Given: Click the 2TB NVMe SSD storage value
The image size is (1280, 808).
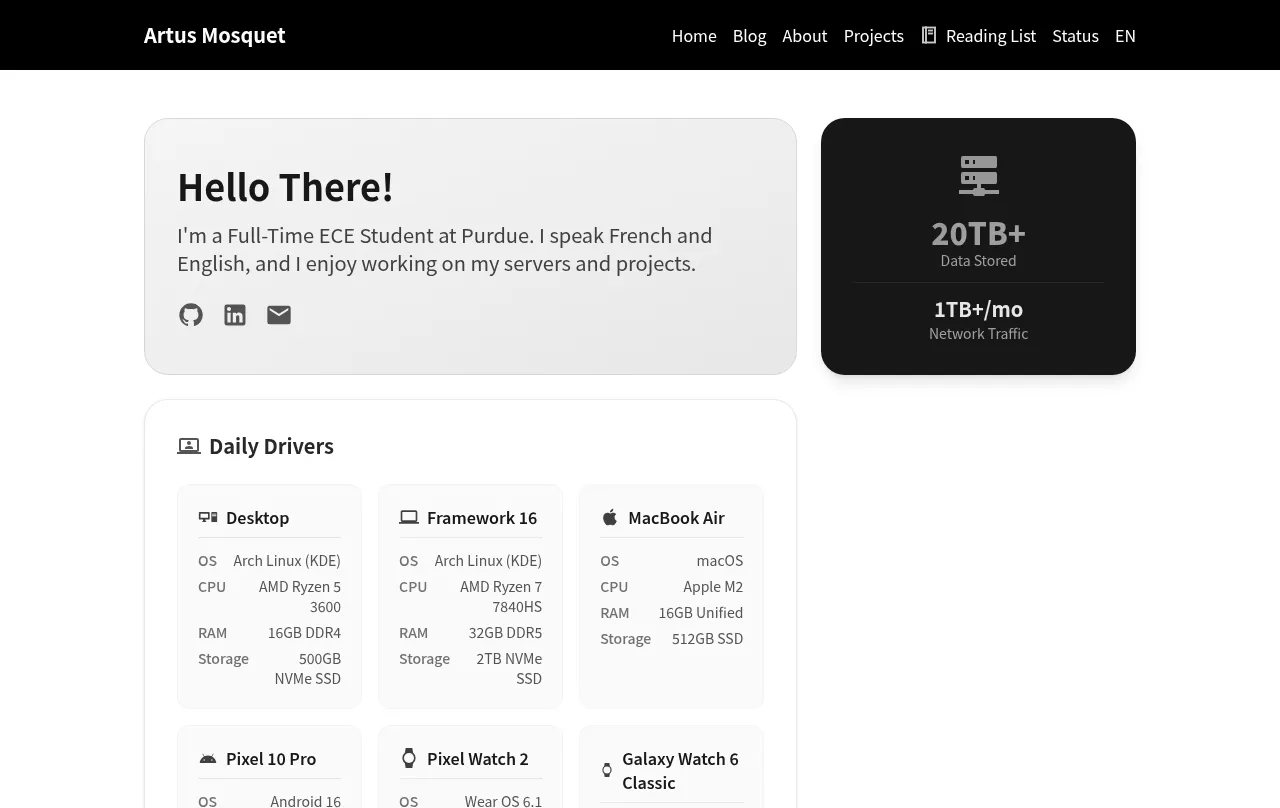Looking at the screenshot, I should (x=509, y=669).
